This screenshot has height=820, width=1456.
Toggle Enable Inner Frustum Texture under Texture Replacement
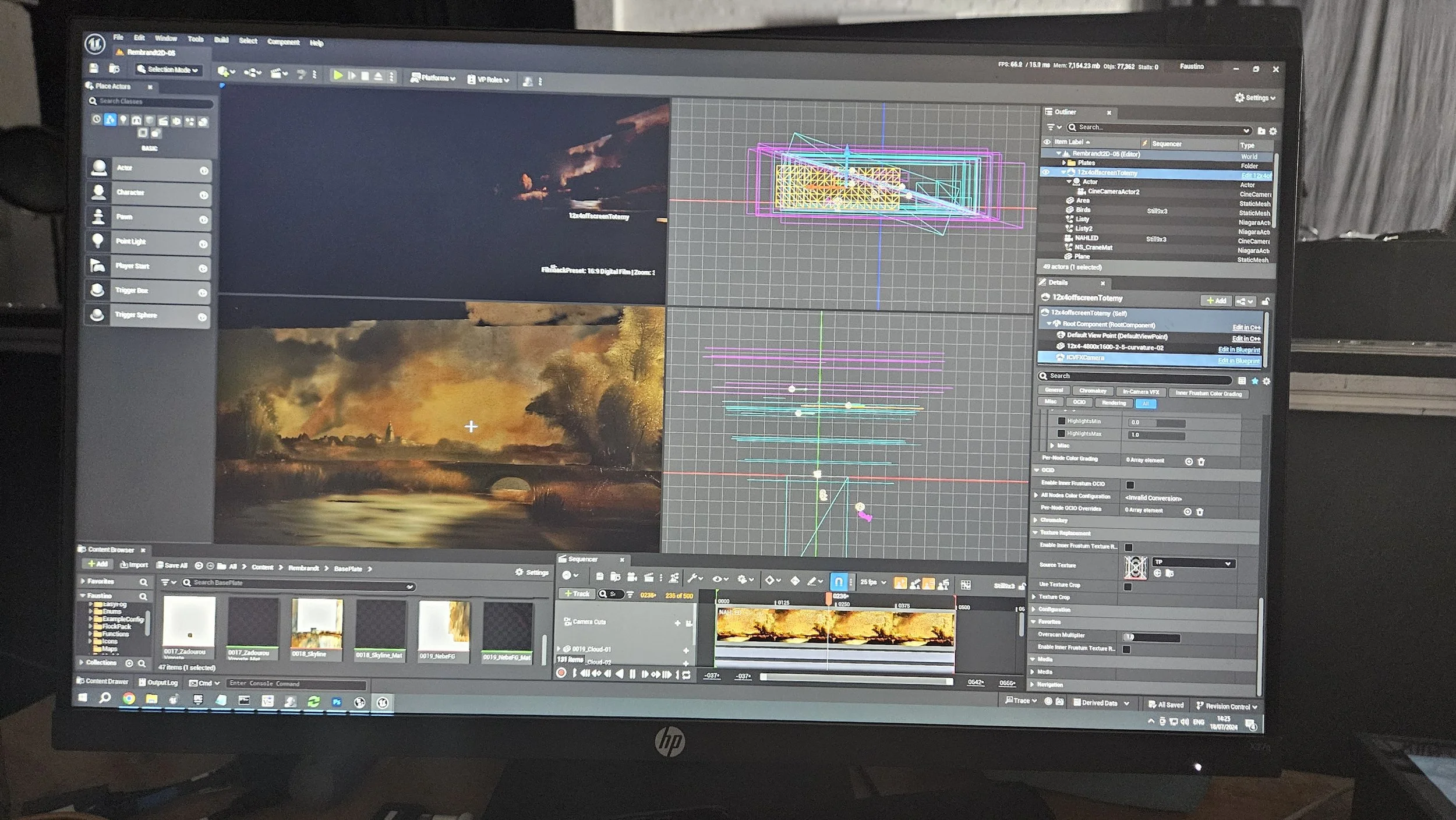1128,547
